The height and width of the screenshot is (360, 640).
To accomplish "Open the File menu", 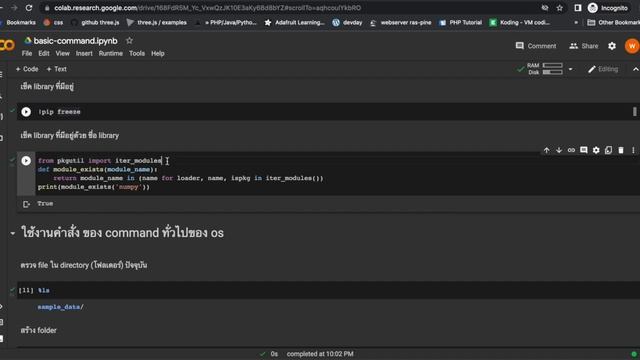I will 27,53.
